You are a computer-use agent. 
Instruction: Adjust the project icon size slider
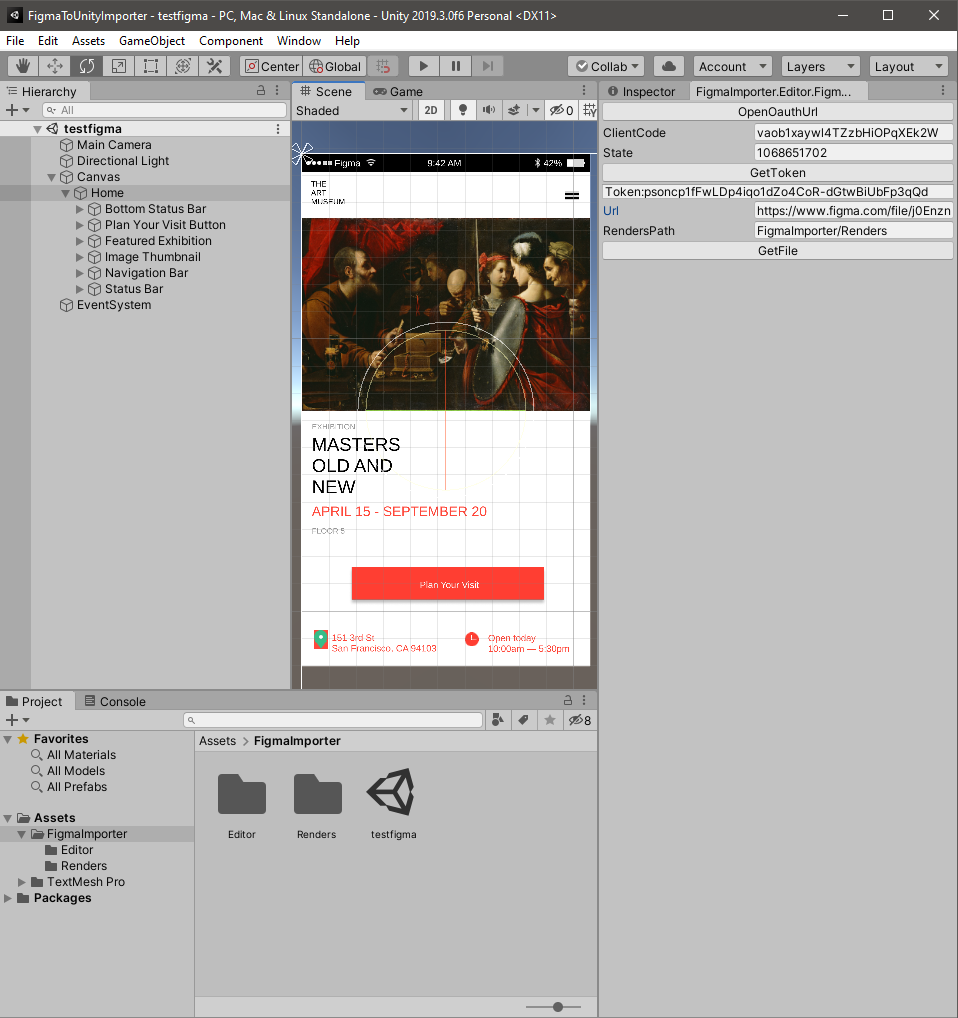pos(557,1007)
